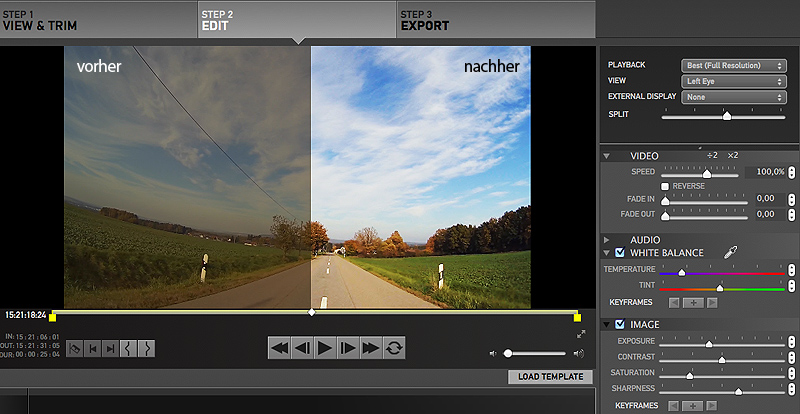Click the Load Template button
800x414 pixels.
tap(550, 377)
